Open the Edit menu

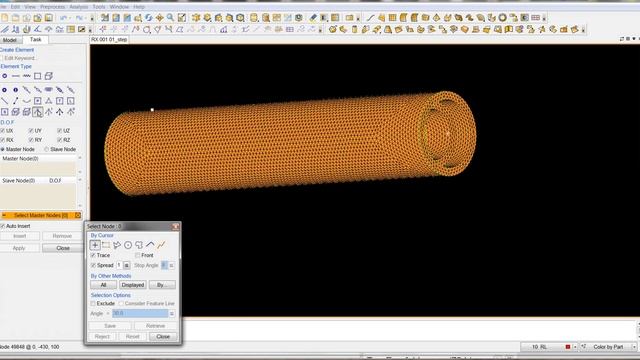coord(15,7)
